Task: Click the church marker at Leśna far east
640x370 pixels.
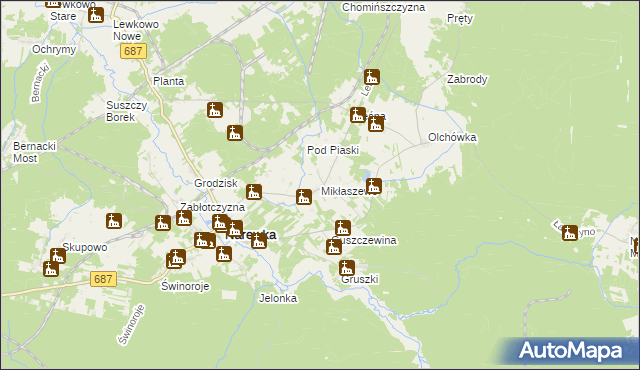Action: (x=570, y=233)
